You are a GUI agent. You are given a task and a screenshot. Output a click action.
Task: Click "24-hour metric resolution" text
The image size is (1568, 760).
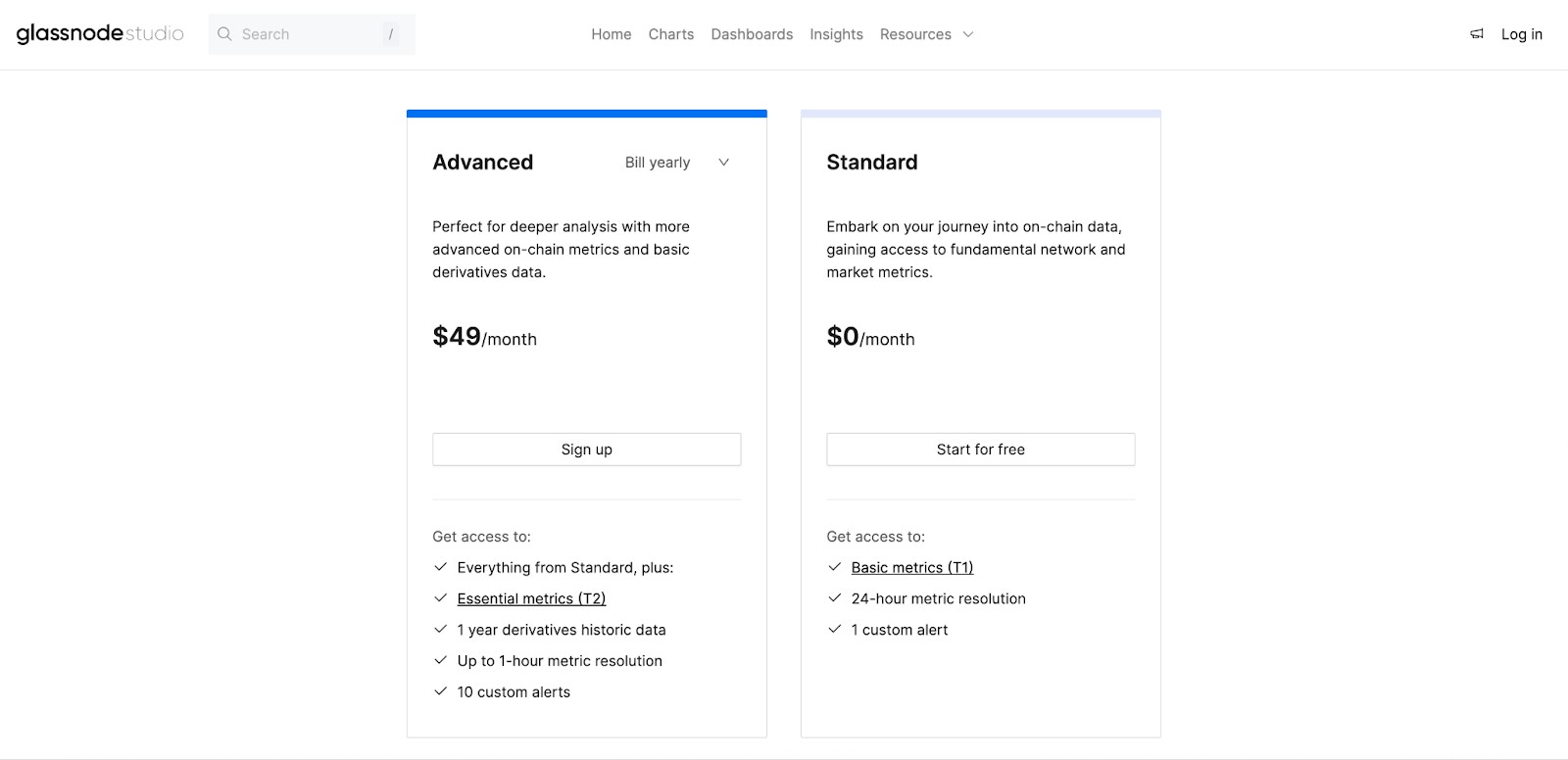point(939,598)
